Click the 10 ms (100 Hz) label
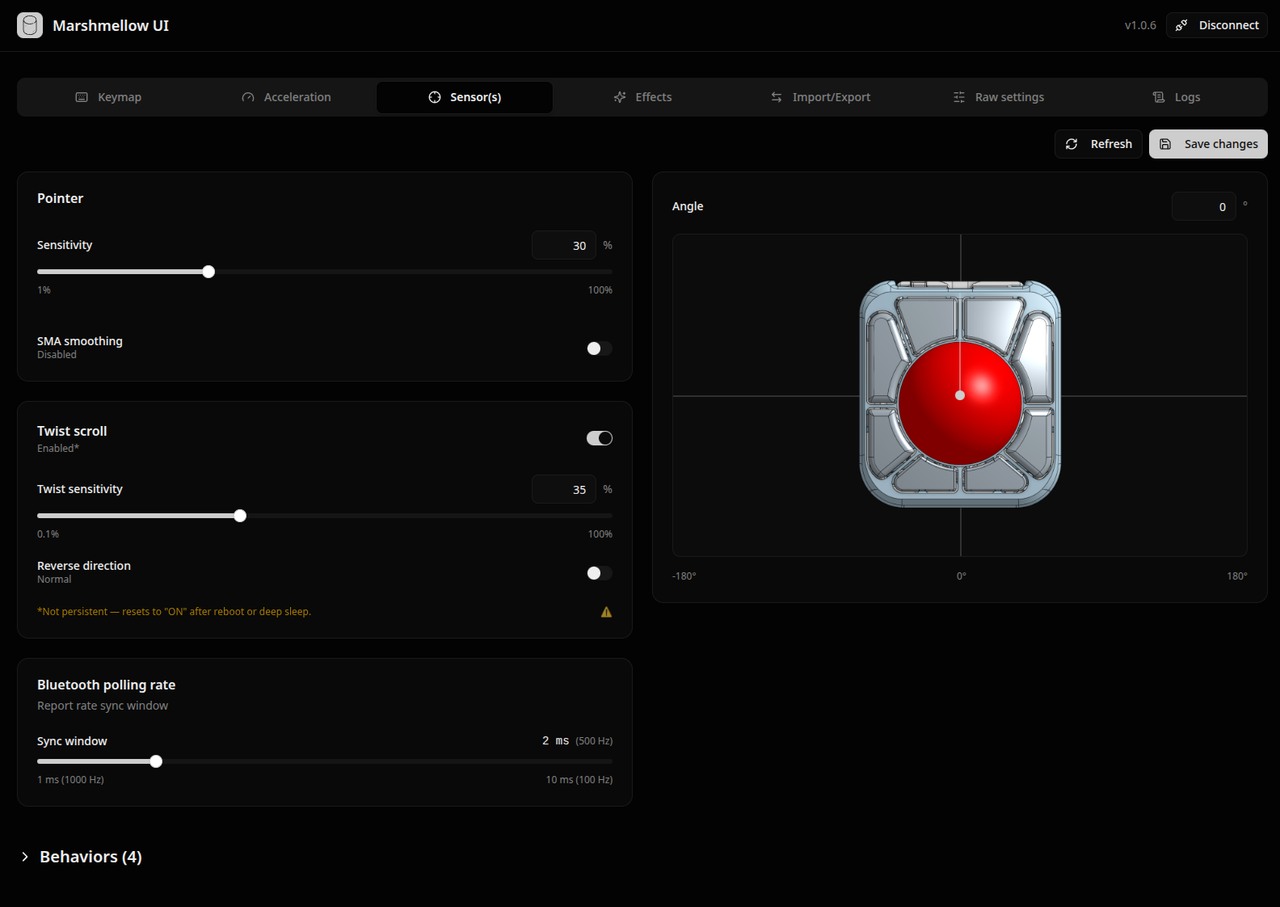 click(579, 779)
